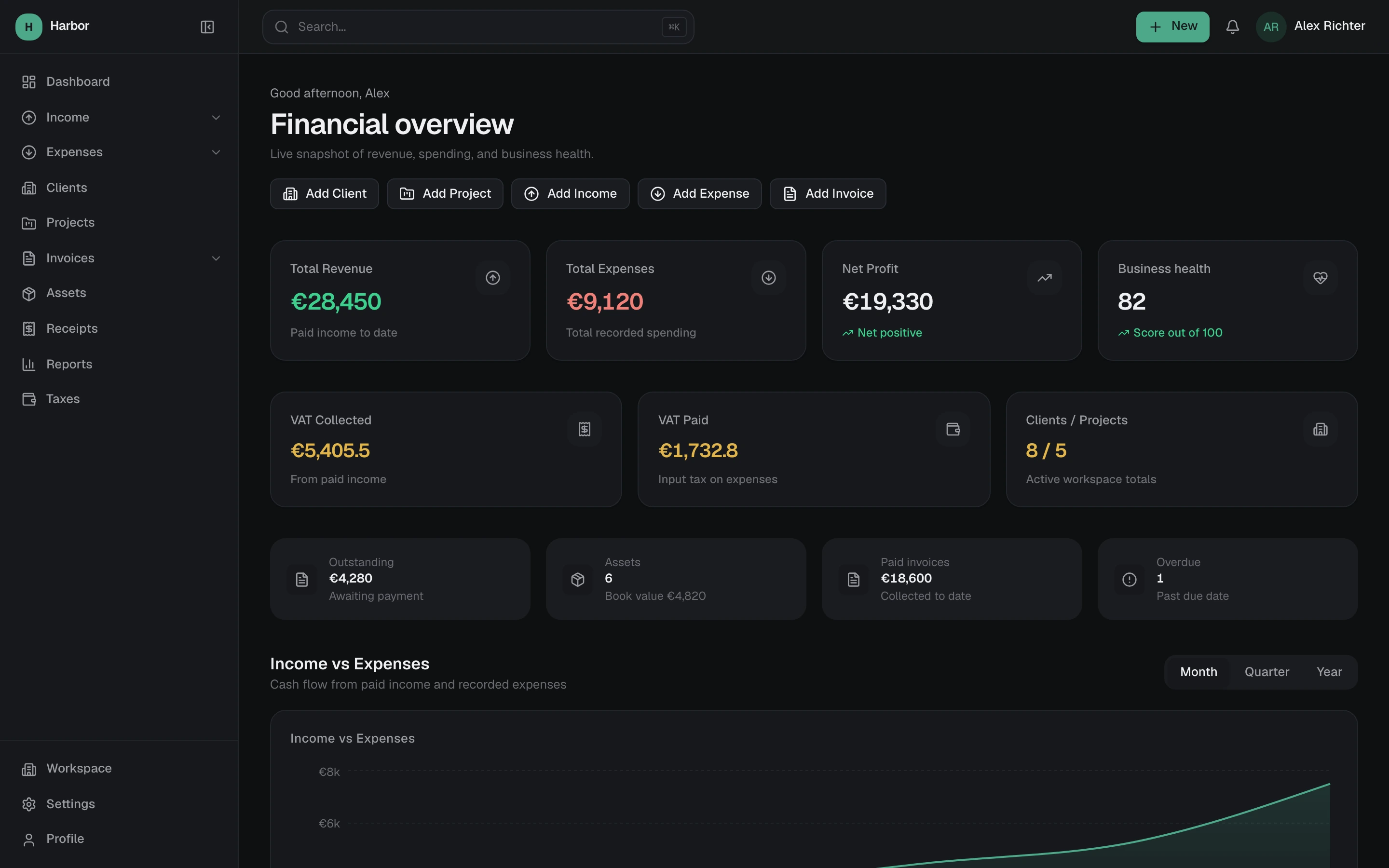The width and height of the screenshot is (1389, 868).
Task: Click the 8 / 5 clients projects value
Action: [1046, 451]
